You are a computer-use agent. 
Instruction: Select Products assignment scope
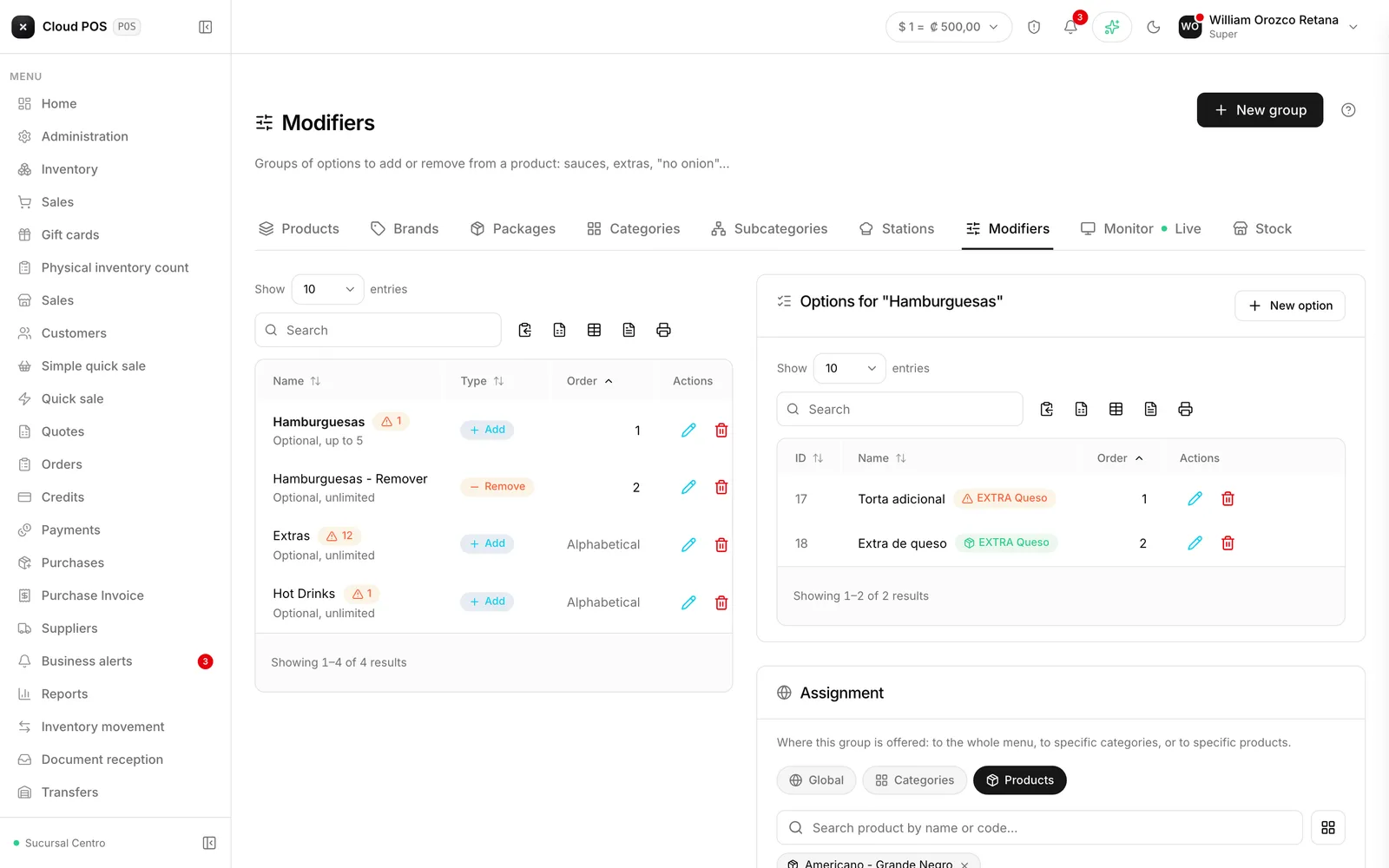1020,780
